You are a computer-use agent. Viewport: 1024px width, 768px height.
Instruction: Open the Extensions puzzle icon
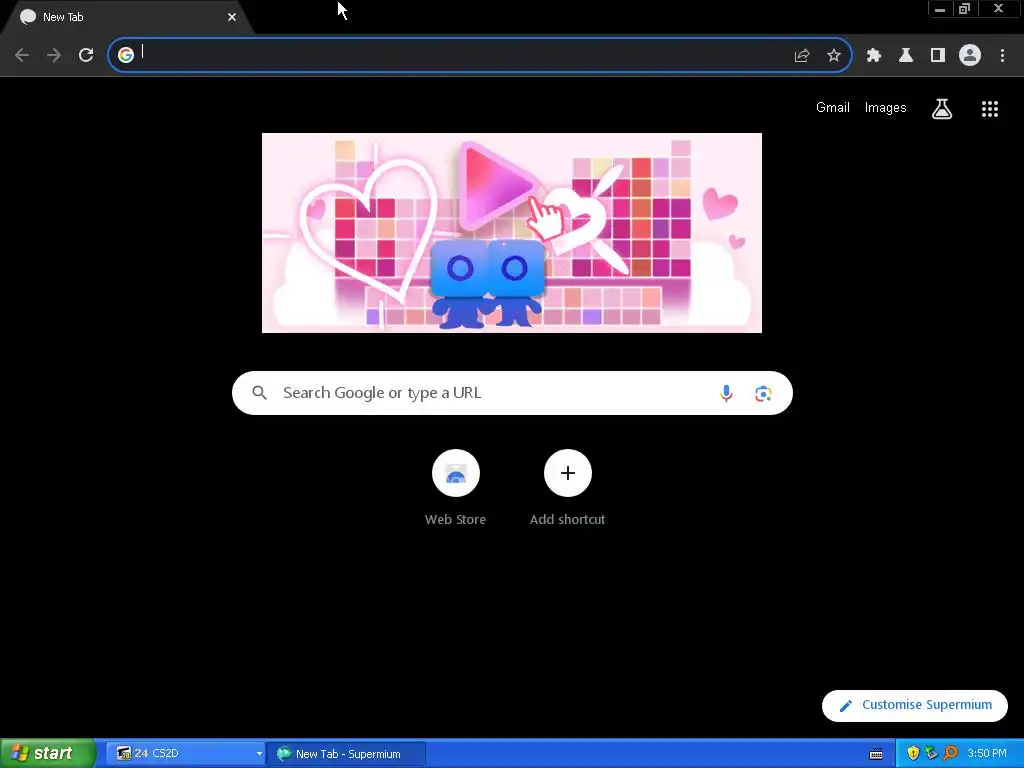coord(874,56)
